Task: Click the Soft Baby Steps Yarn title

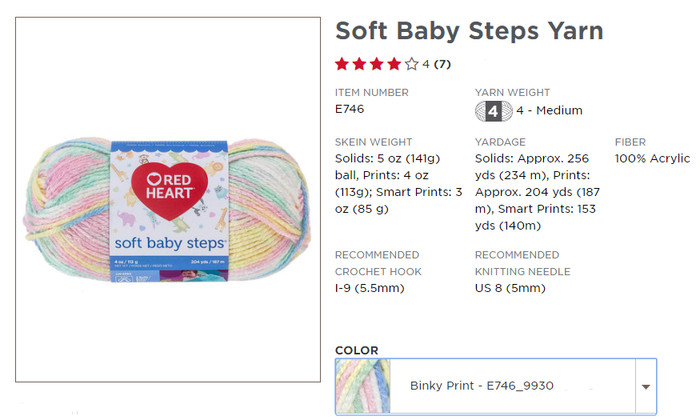Action: (x=469, y=31)
